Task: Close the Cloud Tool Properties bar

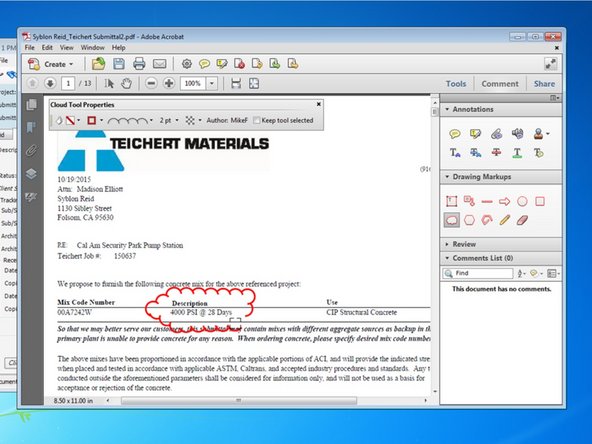Action: click(x=319, y=104)
